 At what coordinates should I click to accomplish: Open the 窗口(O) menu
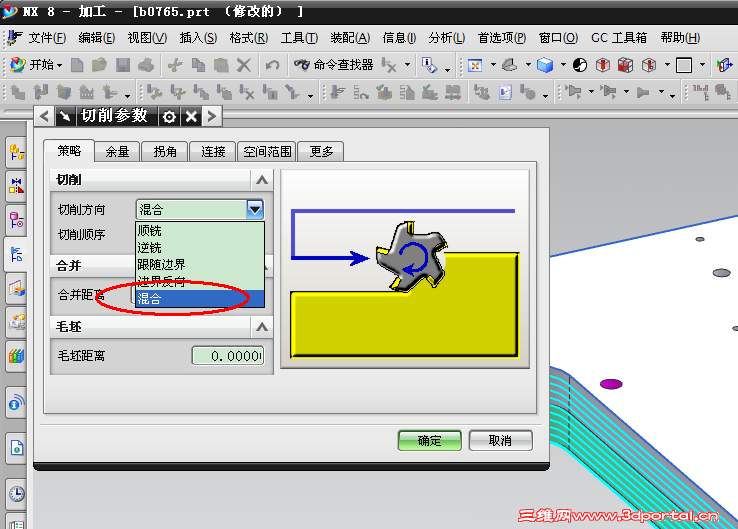[x=558, y=38]
